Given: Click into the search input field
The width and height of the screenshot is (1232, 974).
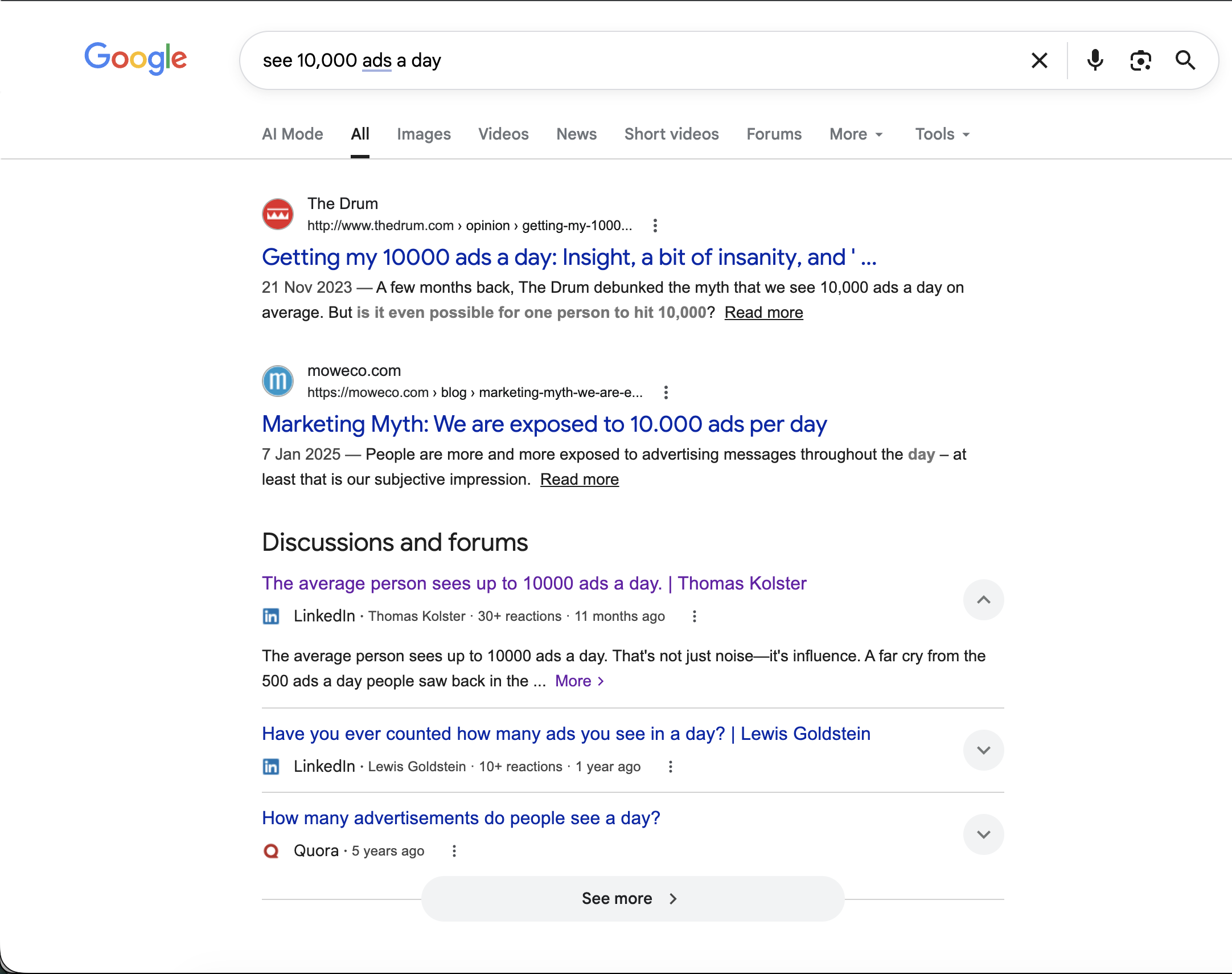Looking at the screenshot, I should click(627, 60).
